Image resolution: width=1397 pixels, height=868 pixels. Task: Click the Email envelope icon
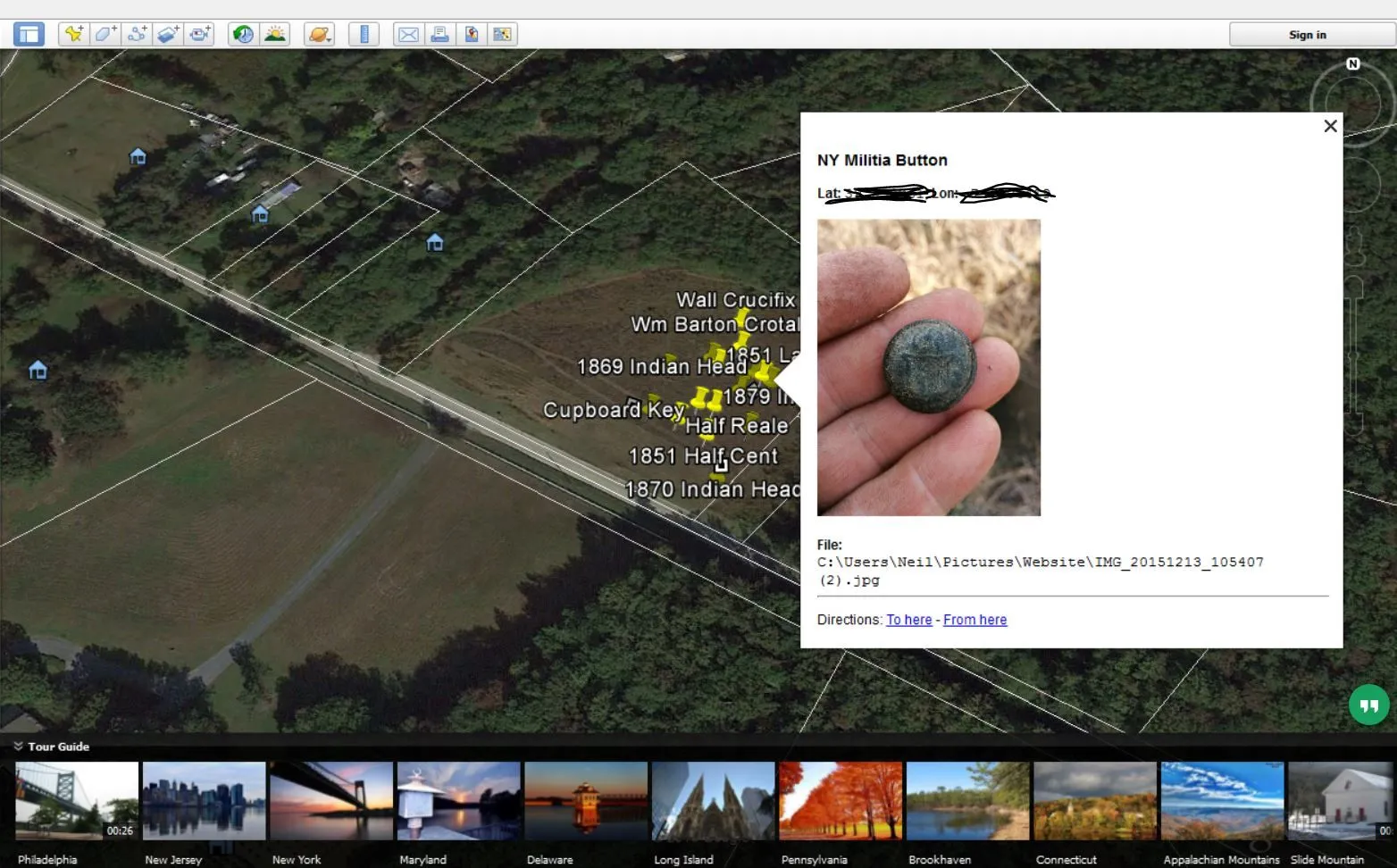(408, 35)
